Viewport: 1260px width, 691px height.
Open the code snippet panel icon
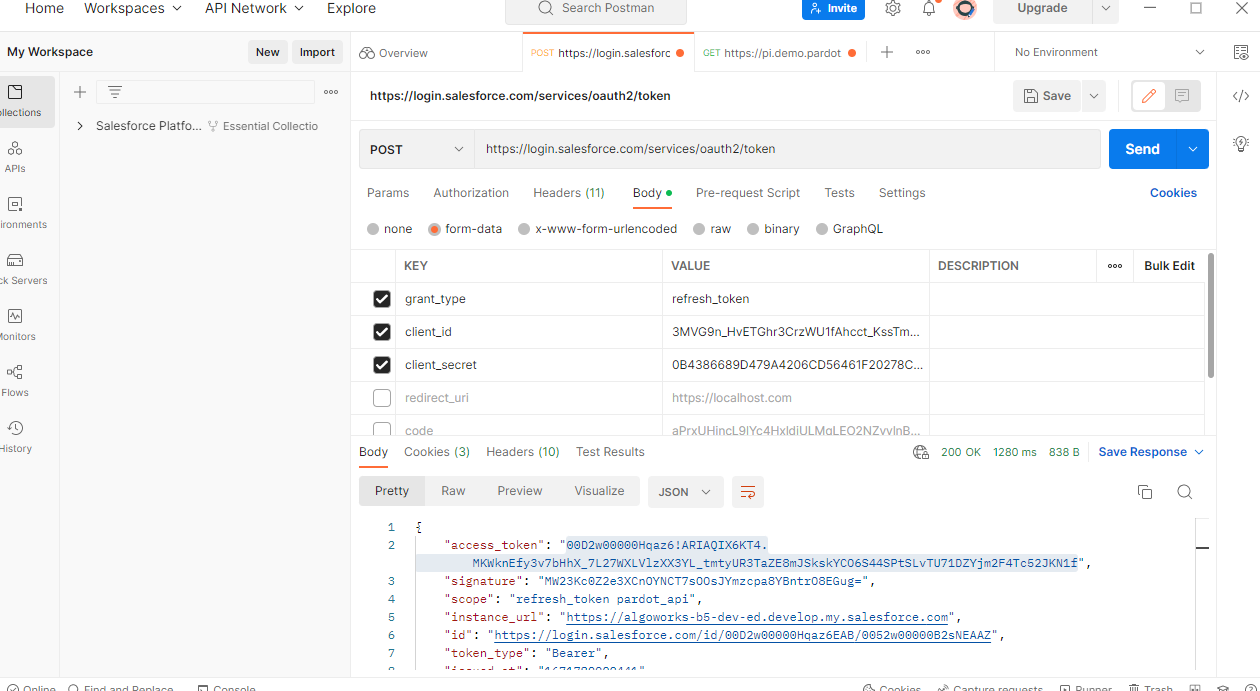pos(1240,96)
